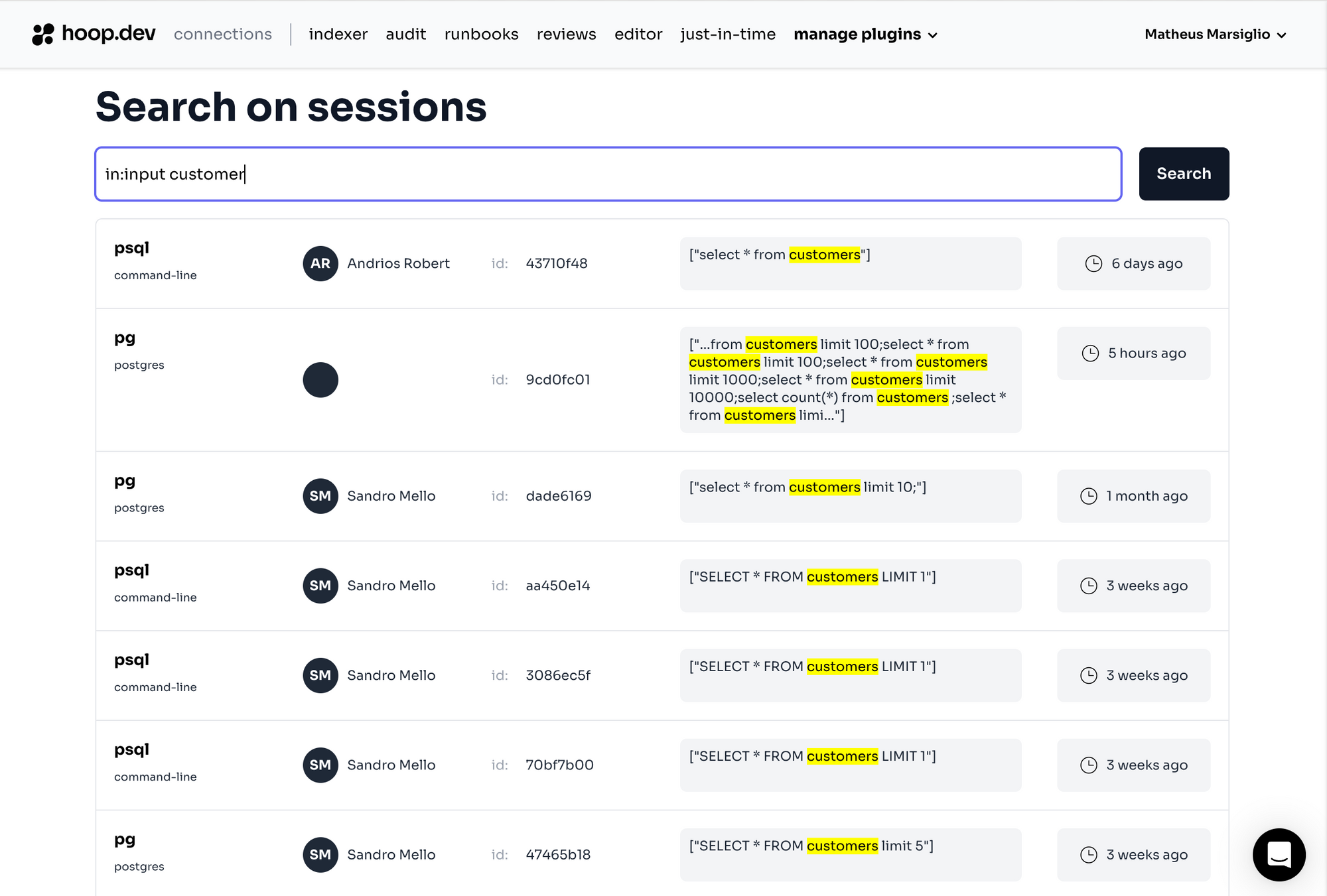
Task: Click the SM avatar in session 47465b18
Action: point(320,855)
